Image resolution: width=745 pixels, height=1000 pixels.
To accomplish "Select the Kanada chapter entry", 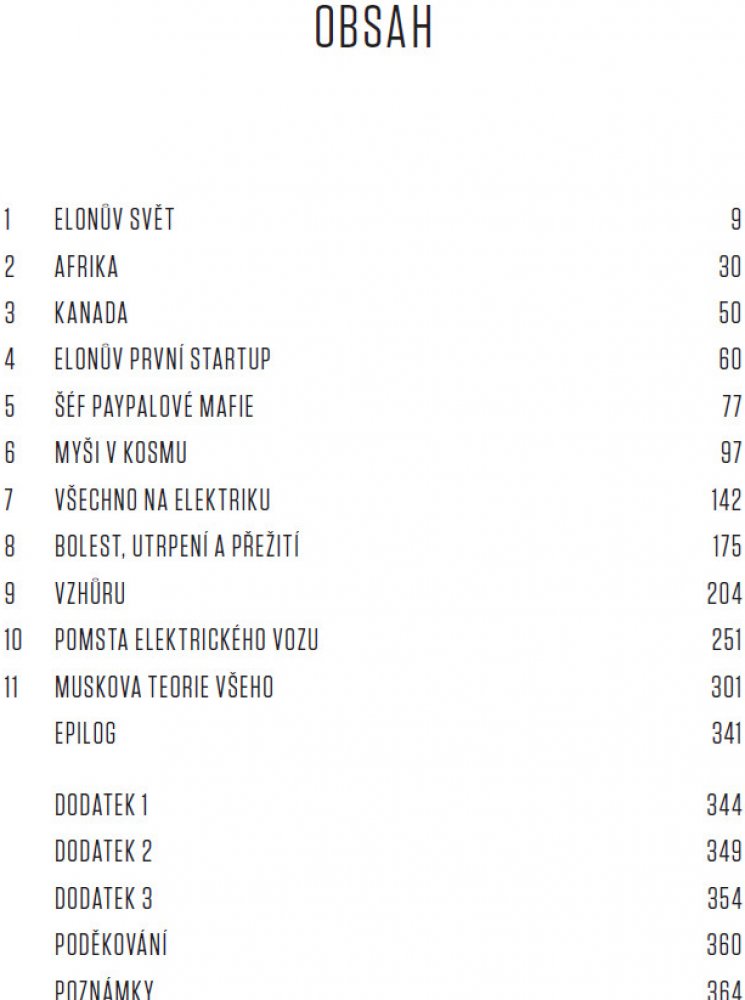I will [x=91, y=313].
